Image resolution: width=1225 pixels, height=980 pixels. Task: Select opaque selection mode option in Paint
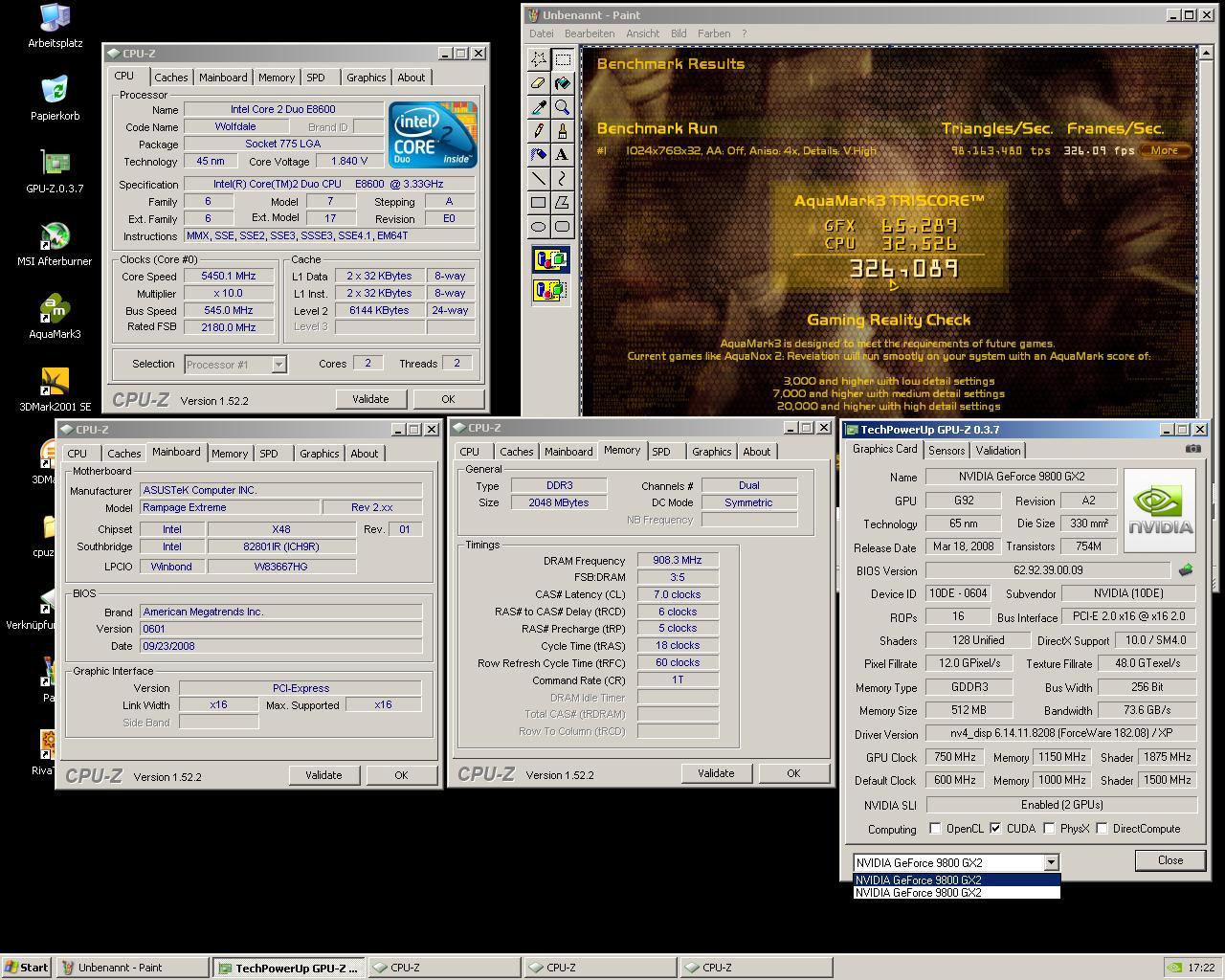tap(550, 259)
